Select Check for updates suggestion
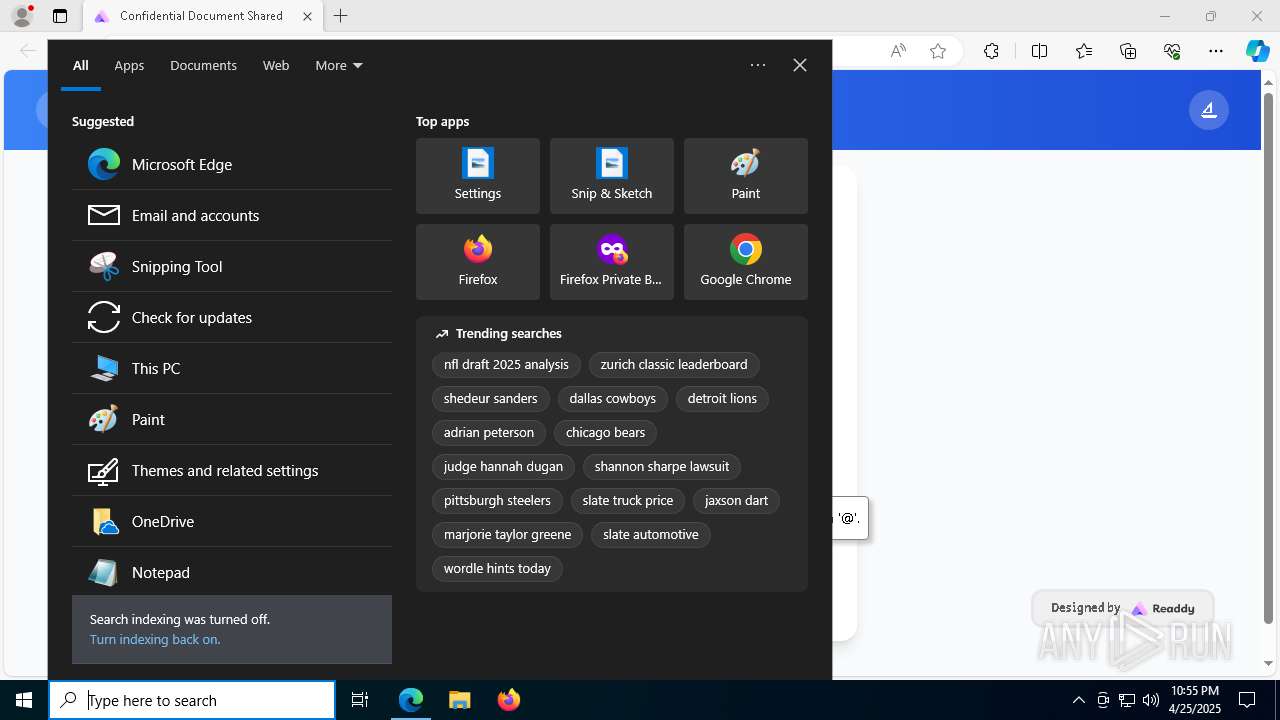The image size is (1280, 720). click(232, 317)
